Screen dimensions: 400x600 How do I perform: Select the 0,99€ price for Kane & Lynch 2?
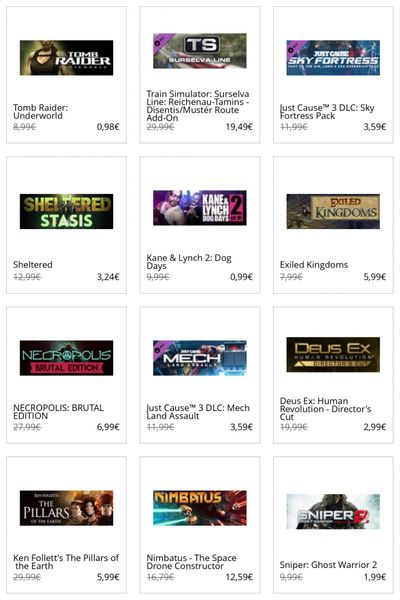coord(242,277)
